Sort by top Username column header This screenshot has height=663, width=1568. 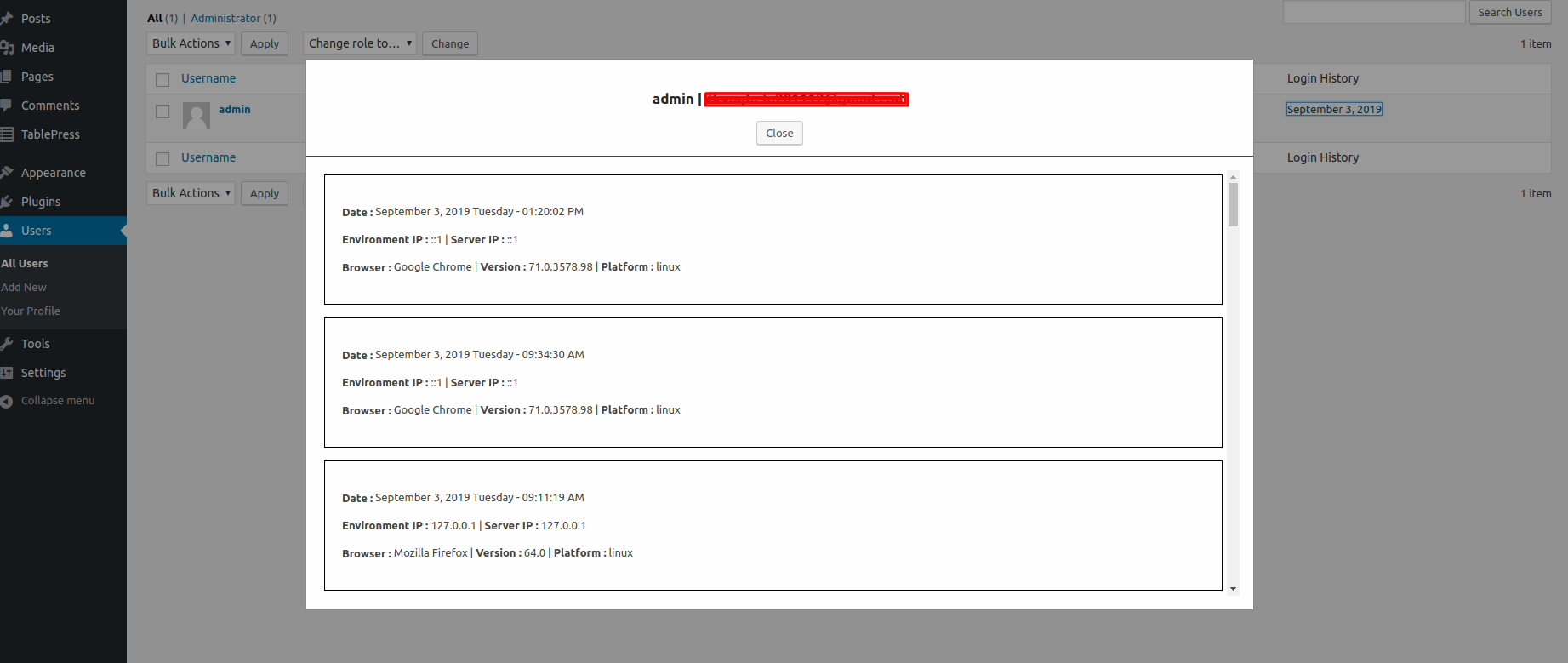tap(208, 78)
